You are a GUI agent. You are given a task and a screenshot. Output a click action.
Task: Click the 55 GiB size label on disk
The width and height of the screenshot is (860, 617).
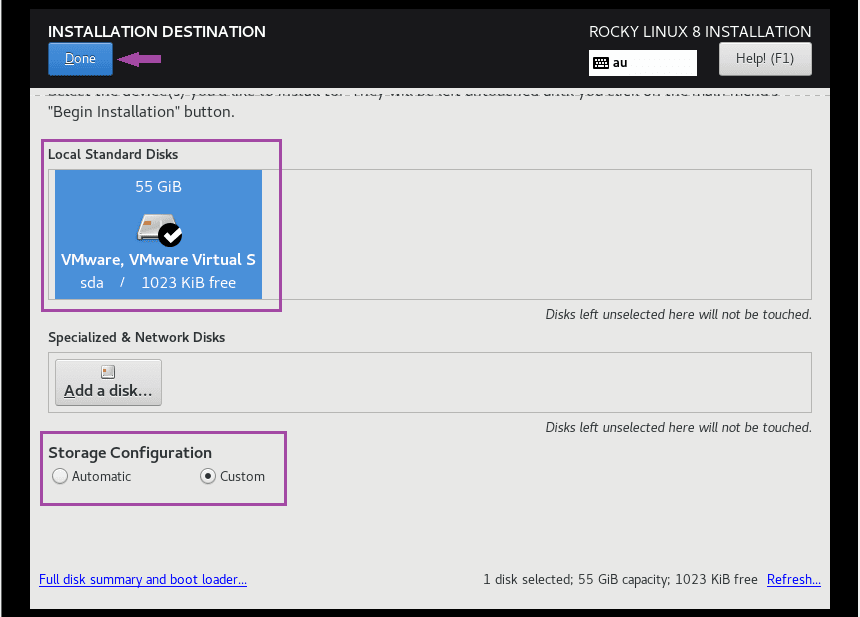point(159,187)
